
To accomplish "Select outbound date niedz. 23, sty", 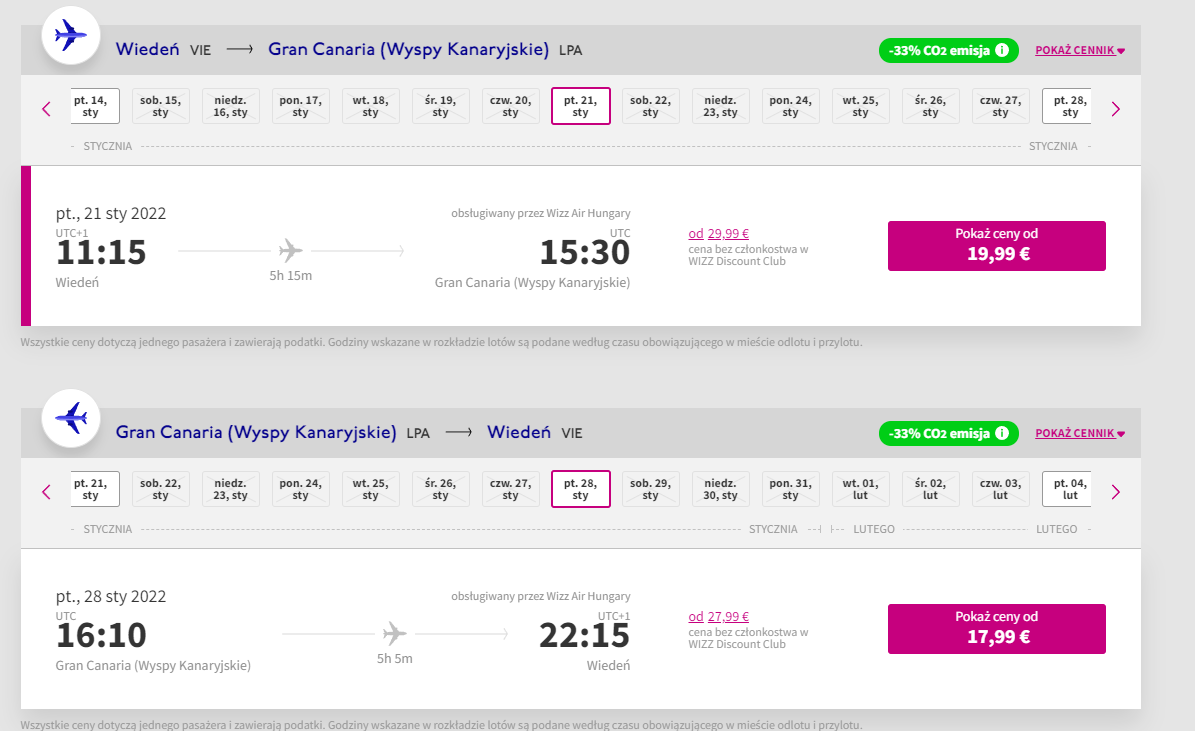I will coord(721,106).
